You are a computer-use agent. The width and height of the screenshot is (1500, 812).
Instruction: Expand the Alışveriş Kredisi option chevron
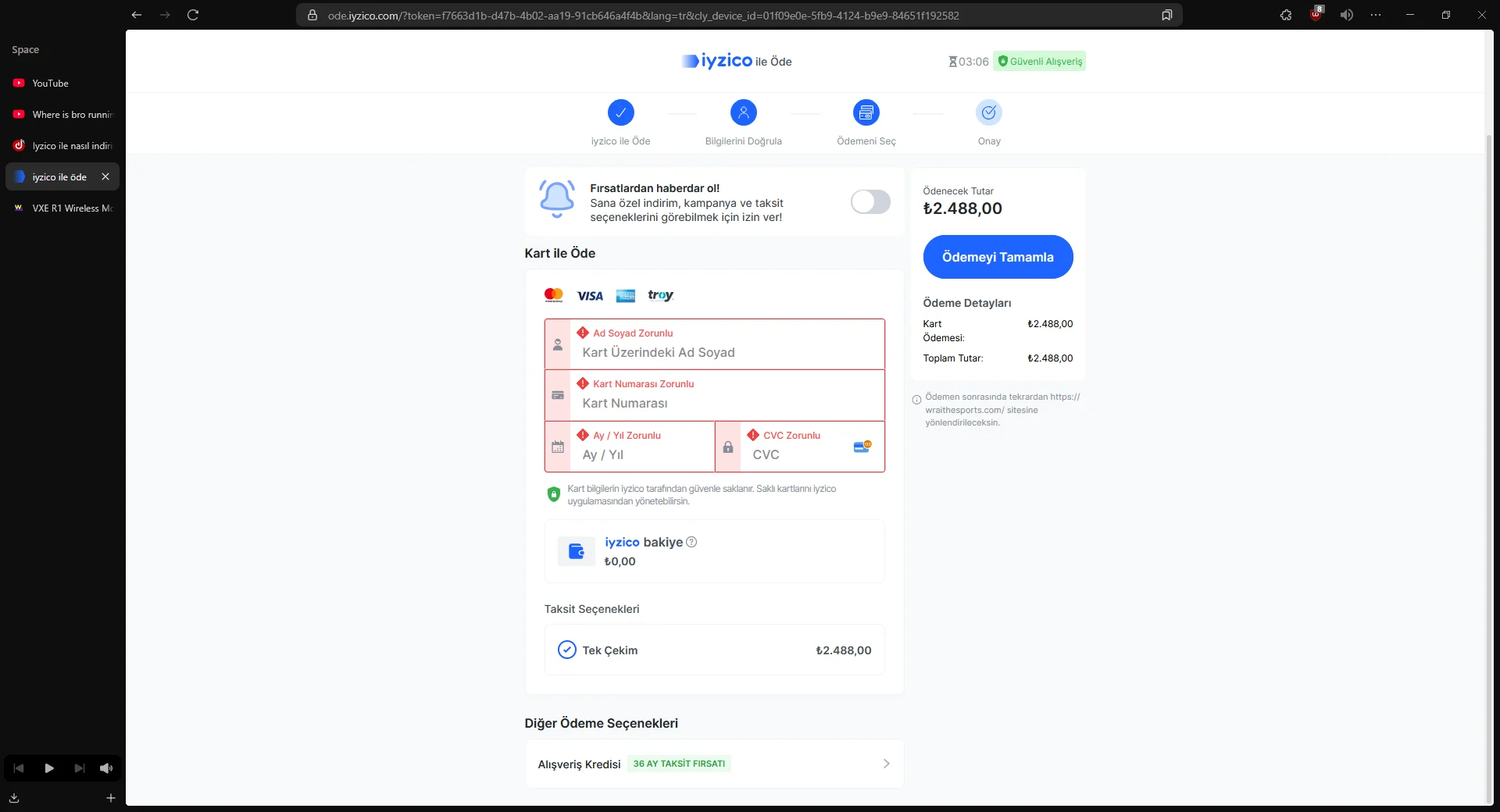click(x=886, y=764)
